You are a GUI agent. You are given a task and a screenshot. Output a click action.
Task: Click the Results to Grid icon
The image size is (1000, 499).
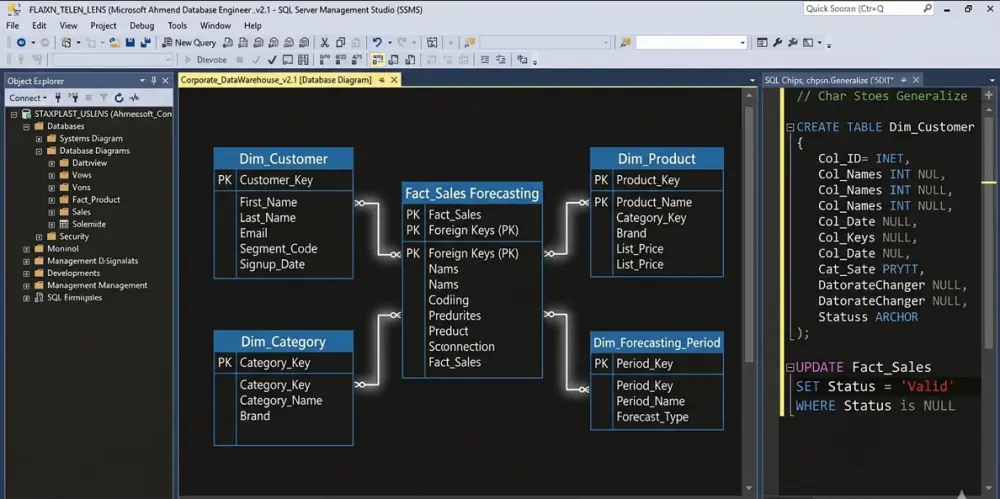click(x=303, y=59)
